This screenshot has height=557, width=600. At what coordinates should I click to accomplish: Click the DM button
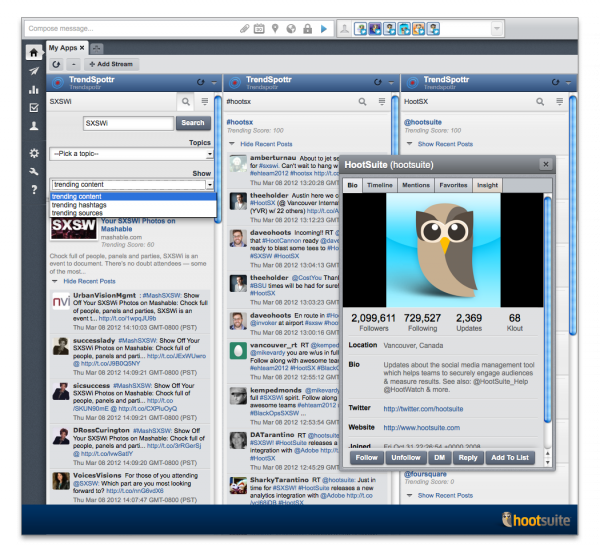pos(440,458)
